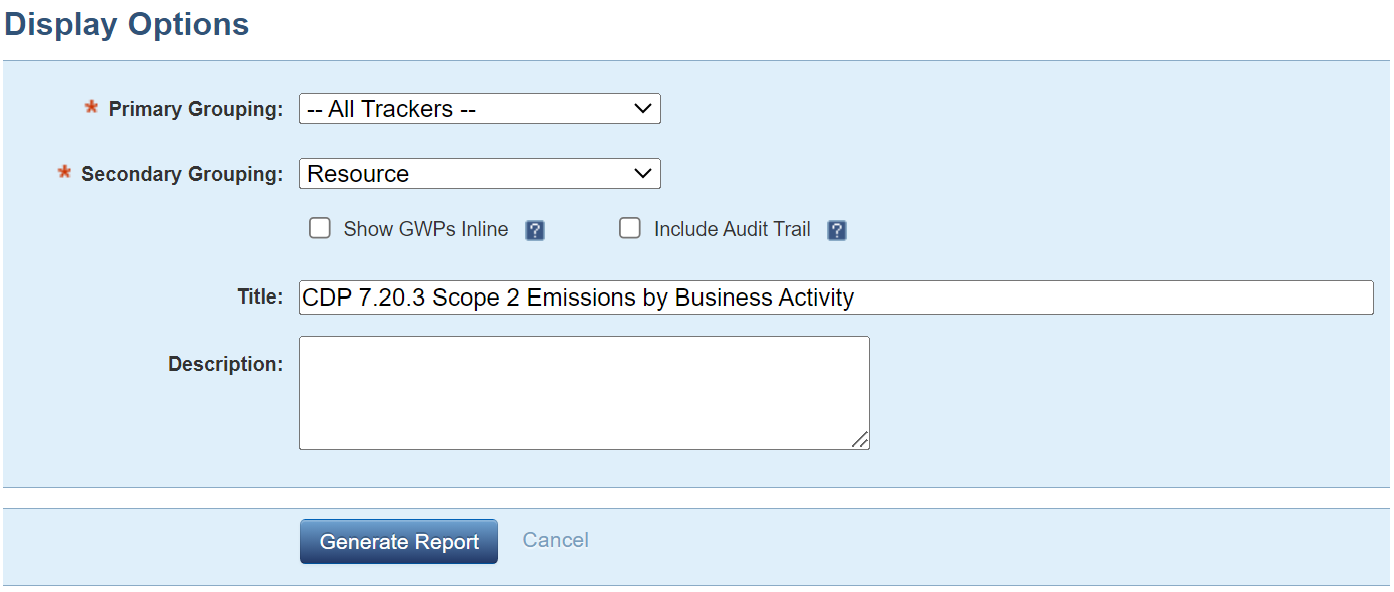This screenshot has height=592, width=1394.
Task: Click the Include Audit Trail label text
Action: coord(732,229)
